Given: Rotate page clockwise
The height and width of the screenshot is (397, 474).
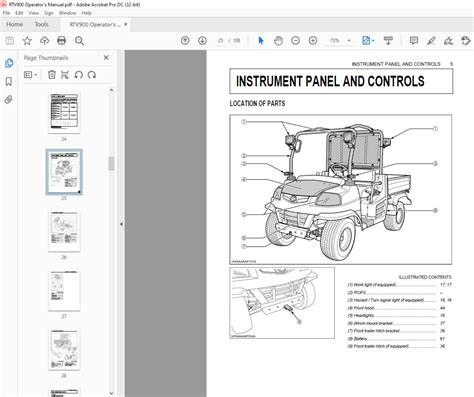Looking at the screenshot, I should pos(92,75).
